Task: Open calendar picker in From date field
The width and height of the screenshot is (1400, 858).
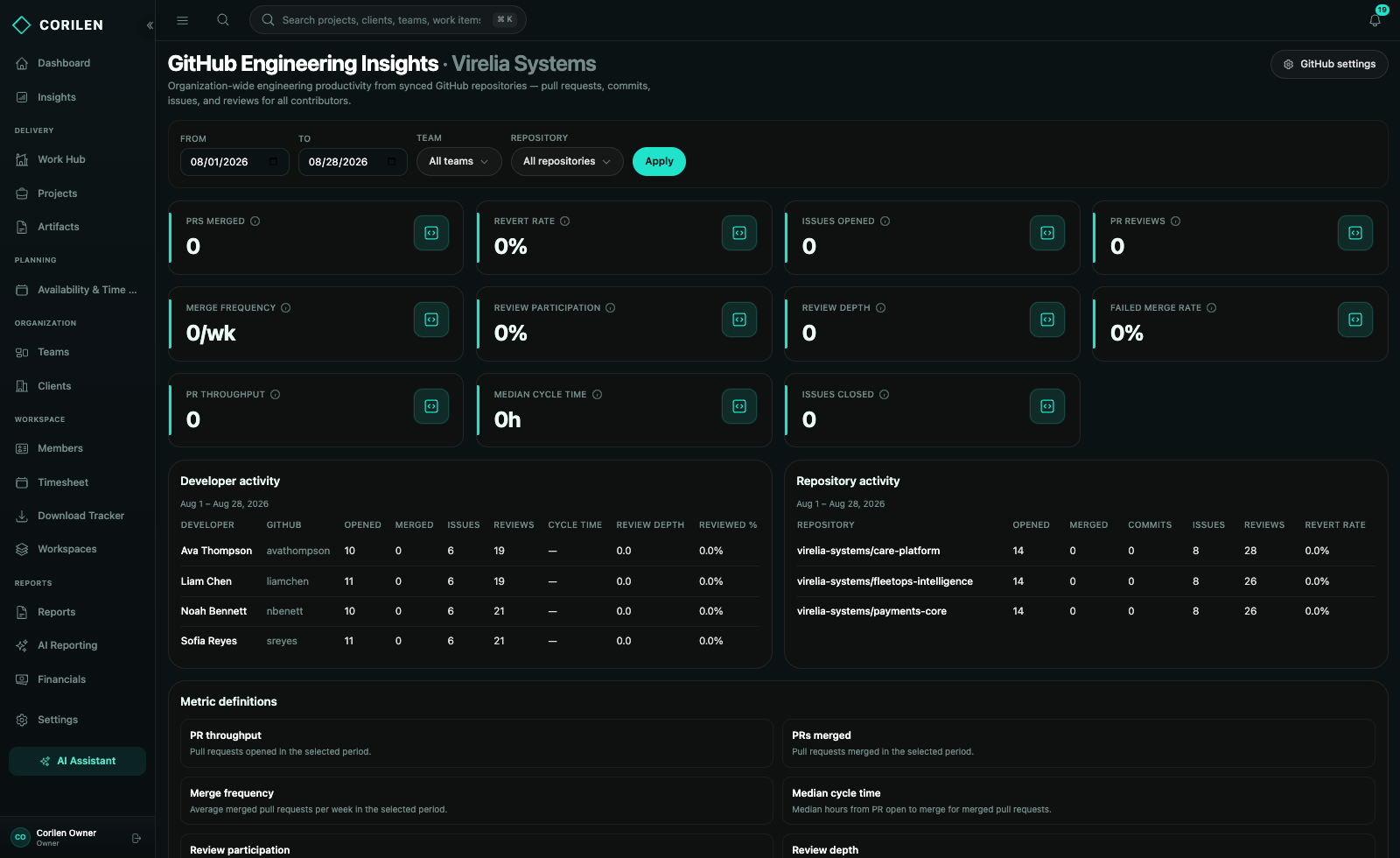Action: coord(274,162)
